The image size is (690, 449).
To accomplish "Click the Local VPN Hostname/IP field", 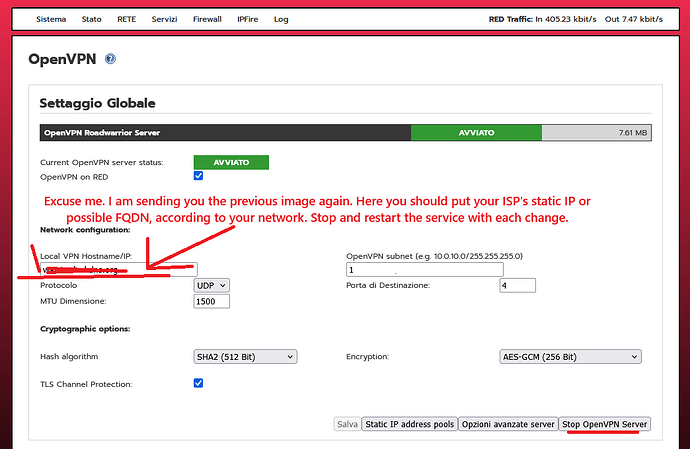I will pyautogui.click(x=119, y=269).
